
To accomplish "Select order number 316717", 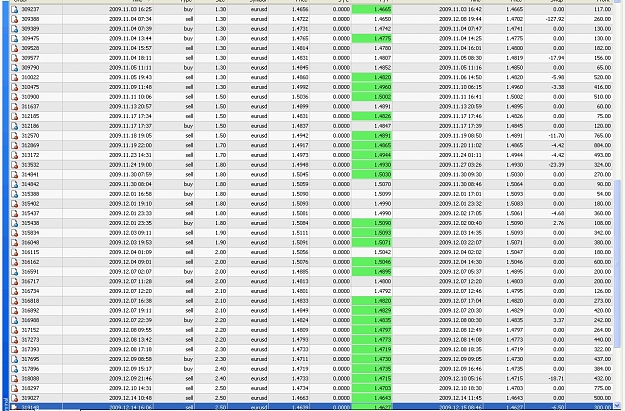I will coord(30,281).
